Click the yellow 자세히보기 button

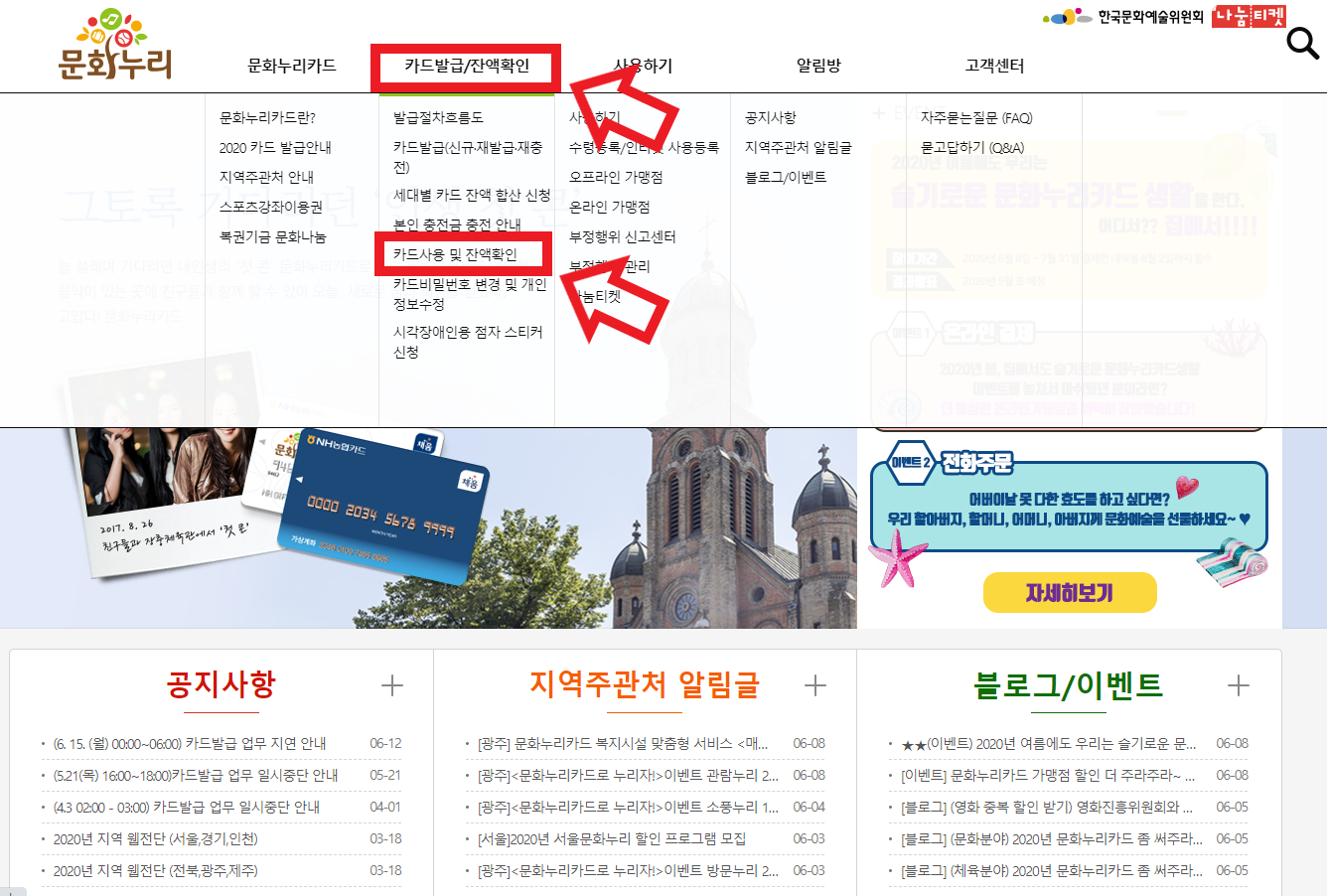(x=1070, y=593)
